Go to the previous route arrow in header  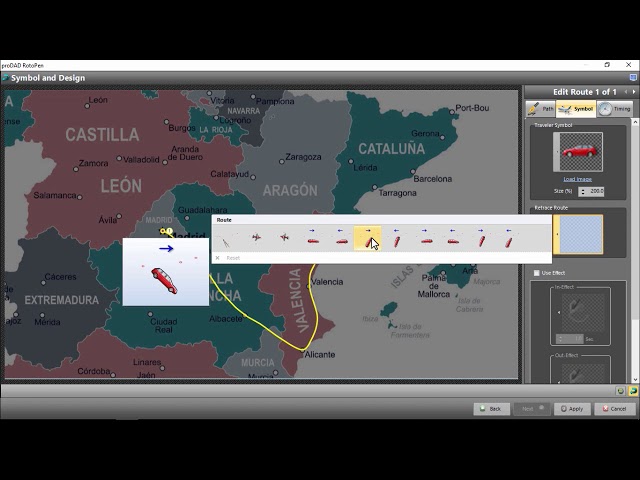click(624, 92)
